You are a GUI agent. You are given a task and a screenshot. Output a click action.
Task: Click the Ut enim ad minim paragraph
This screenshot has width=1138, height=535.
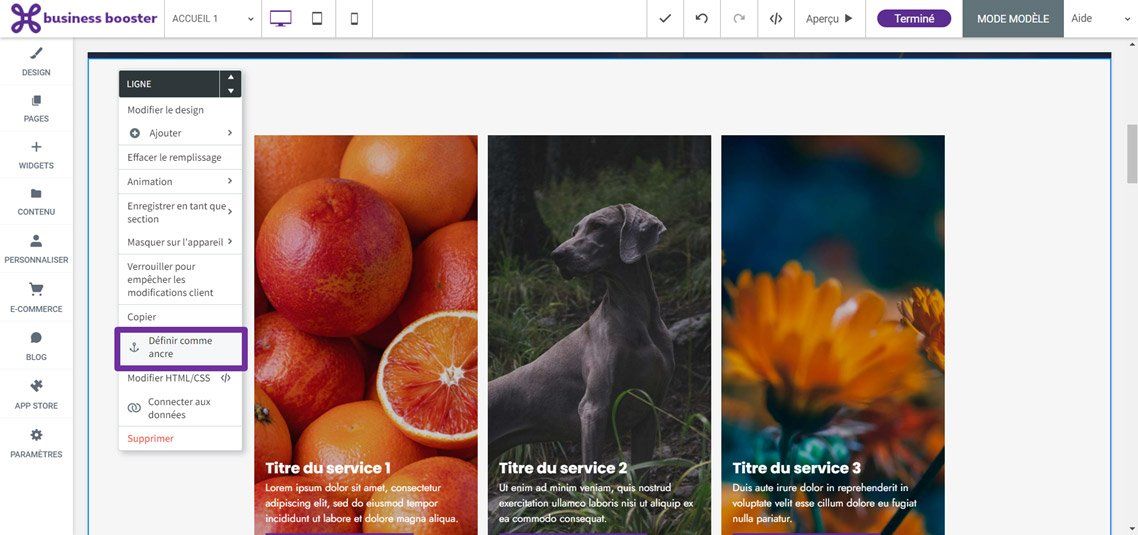[597, 503]
